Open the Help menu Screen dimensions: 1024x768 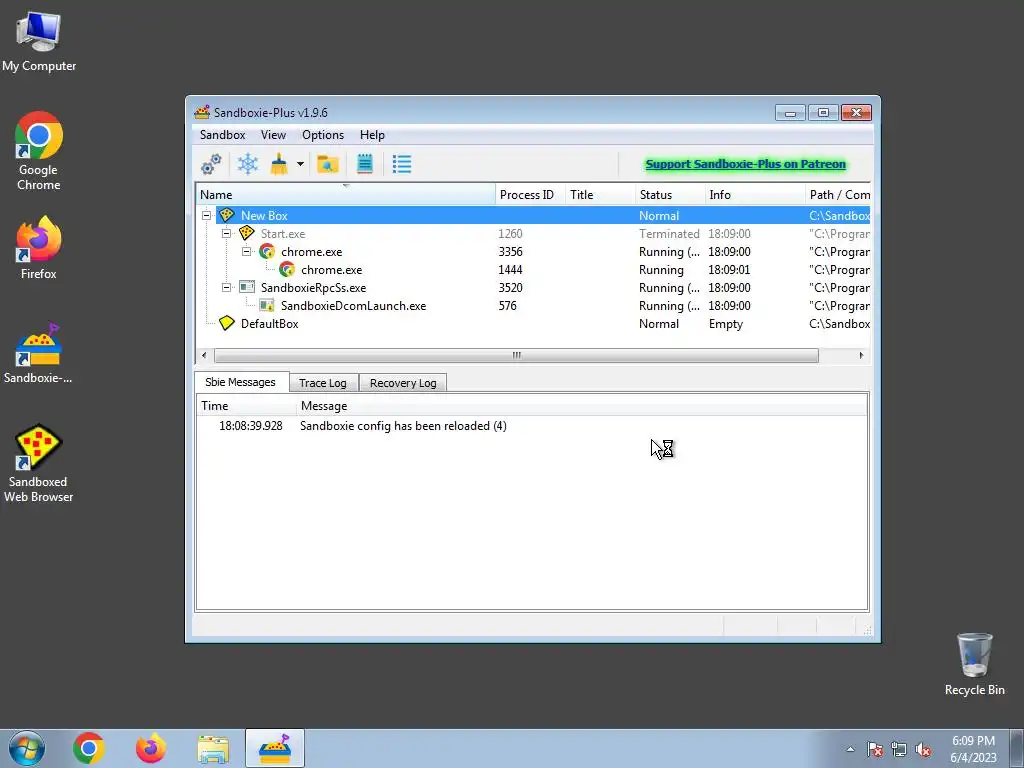[x=372, y=135]
